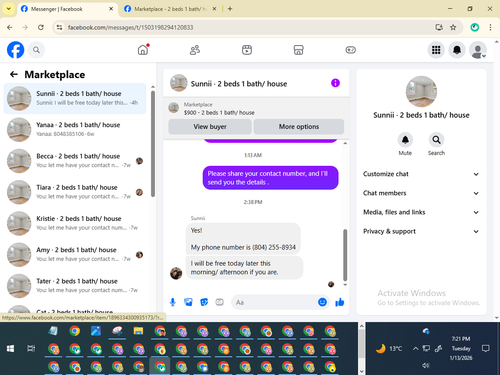
Task: Open the Facebook home logo
Action: point(15,50)
